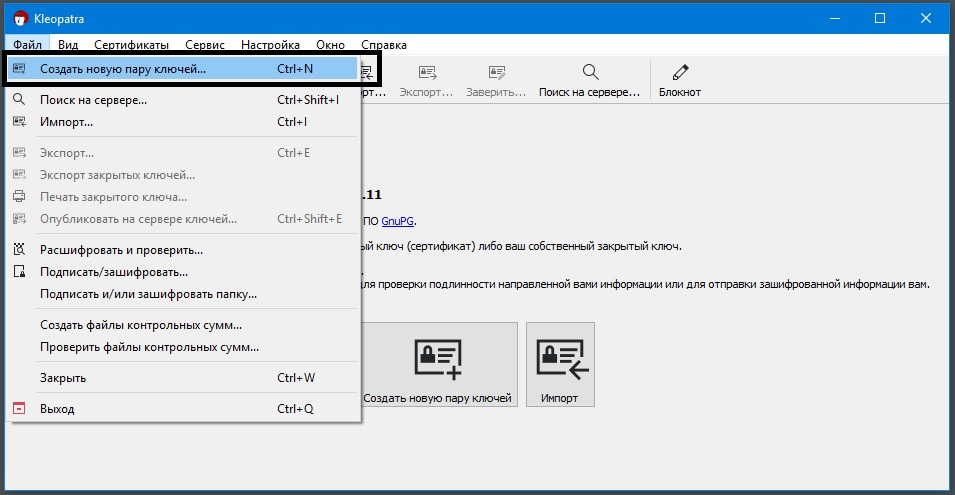The image size is (955, 495).
Task: Click the lock icon beside Подписать/зашифровать
Action: pyautogui.click(x=19, y=272)
